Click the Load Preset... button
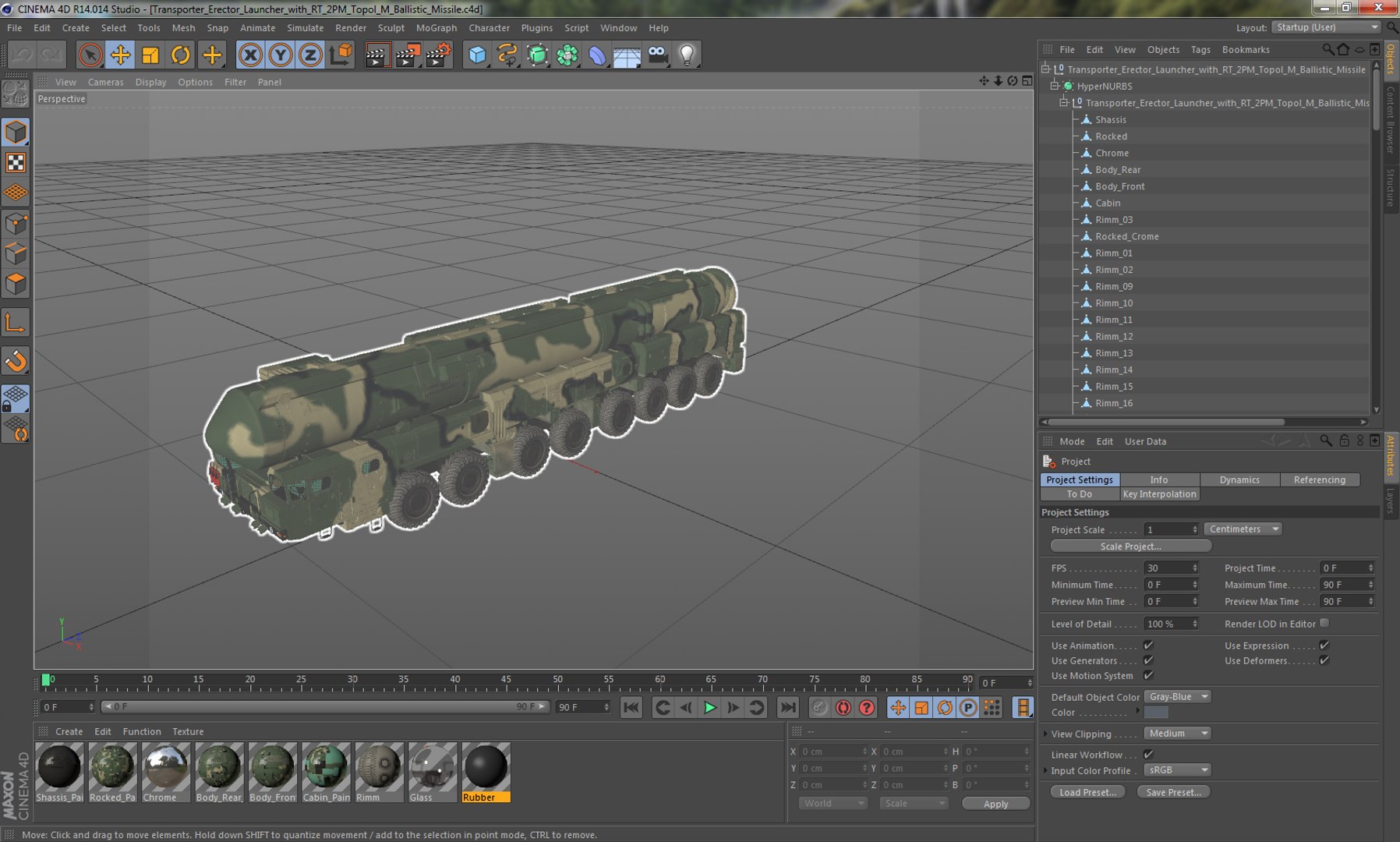Screen dimensions: 1400x842 [x=1087, y=792]
